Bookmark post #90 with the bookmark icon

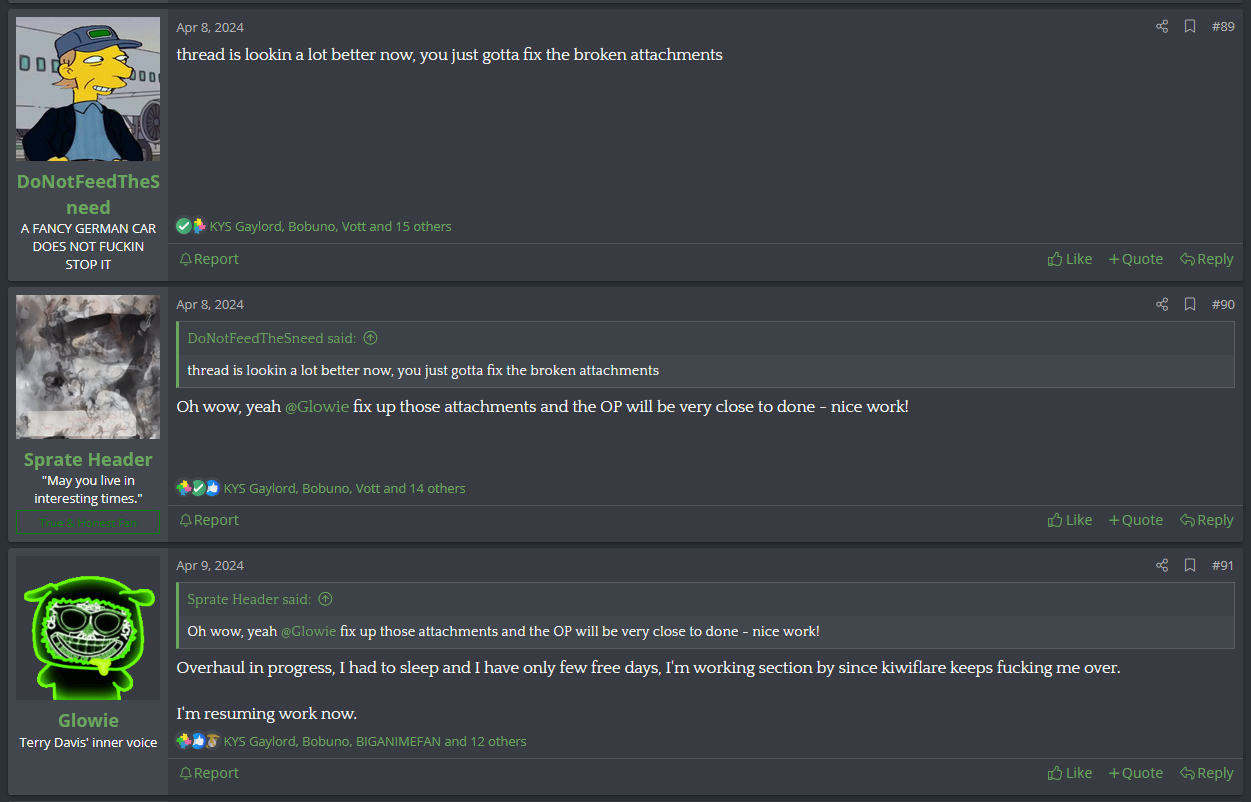1190,304
